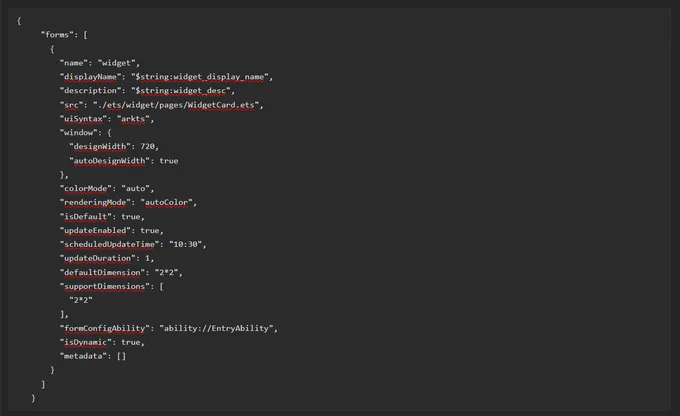
Task: Click the "10:30" time value
Action: tap(186, 245)
